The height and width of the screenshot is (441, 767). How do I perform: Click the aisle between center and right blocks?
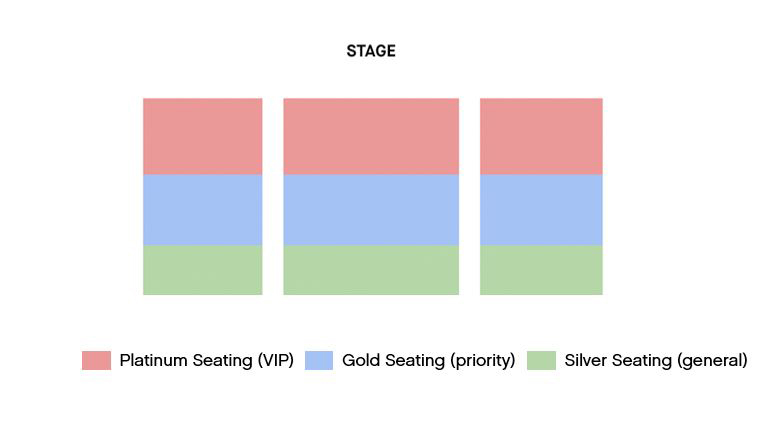[x=470, y=197]
